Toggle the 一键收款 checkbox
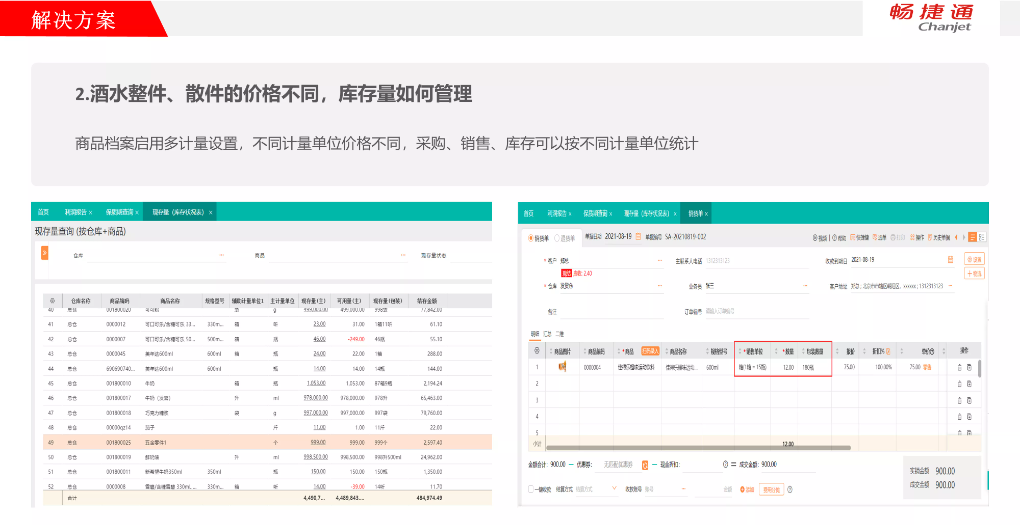The width and height of the screenshot is (1020, 525). tap(531, 489)
